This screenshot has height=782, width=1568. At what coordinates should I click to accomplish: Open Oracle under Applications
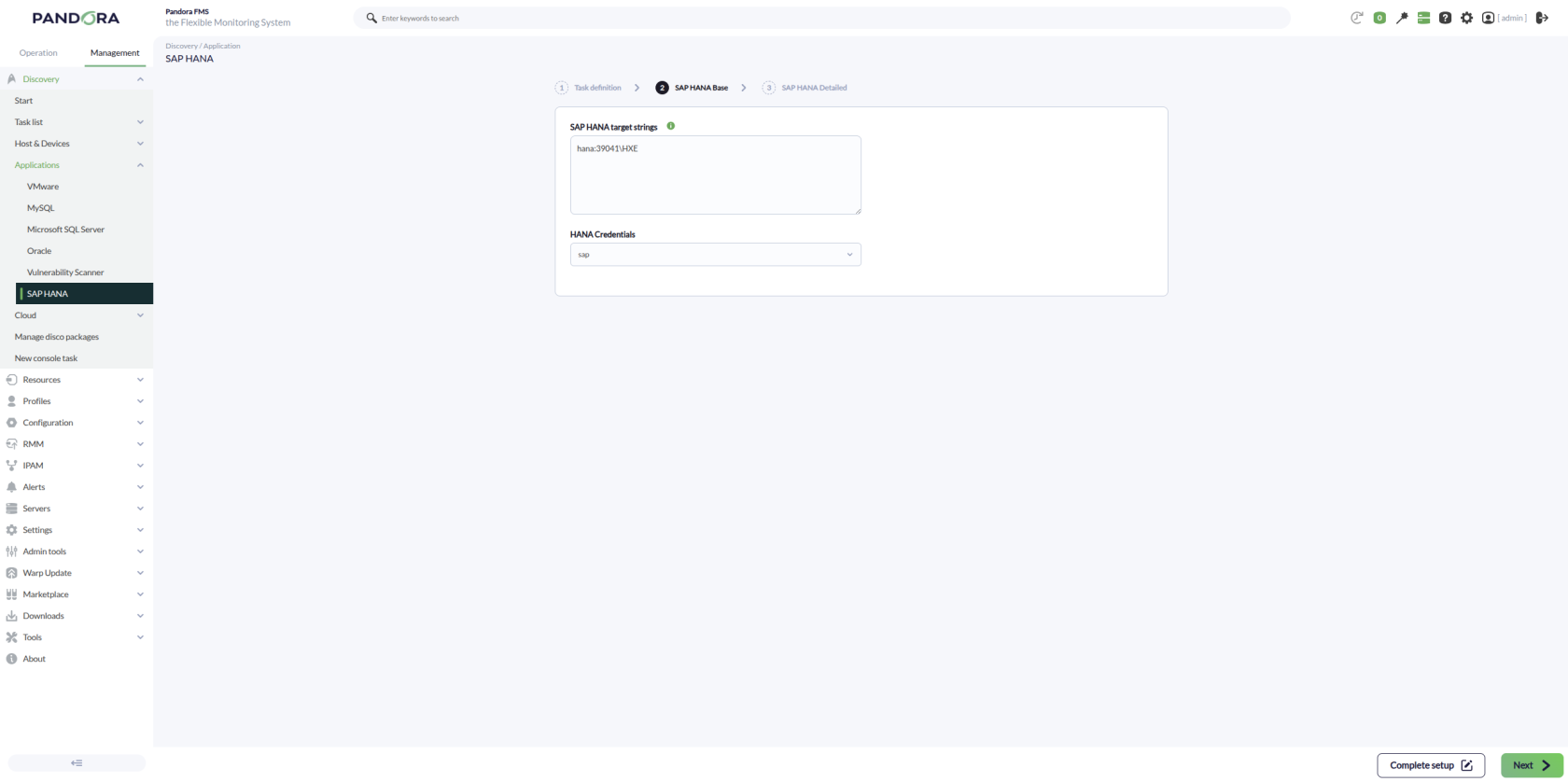(x=39, y=251)
